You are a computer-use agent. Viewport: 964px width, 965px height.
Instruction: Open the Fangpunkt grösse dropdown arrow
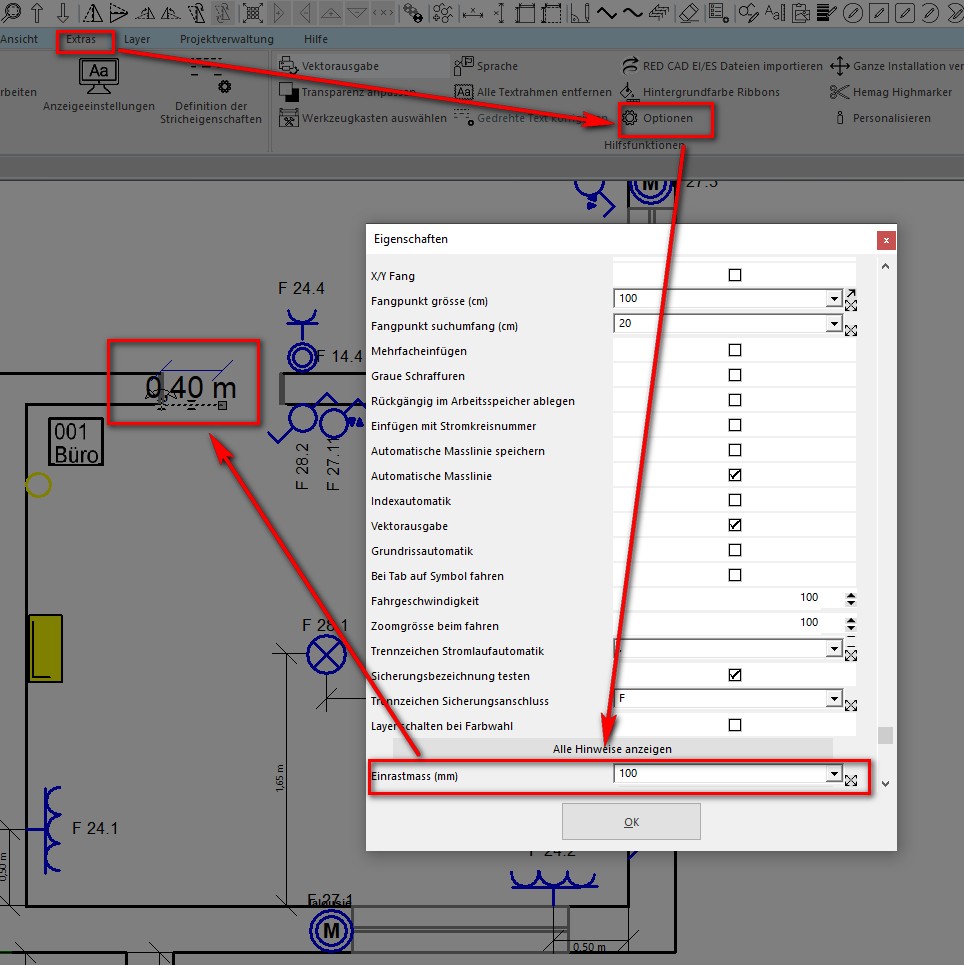(x=833, y=299)
